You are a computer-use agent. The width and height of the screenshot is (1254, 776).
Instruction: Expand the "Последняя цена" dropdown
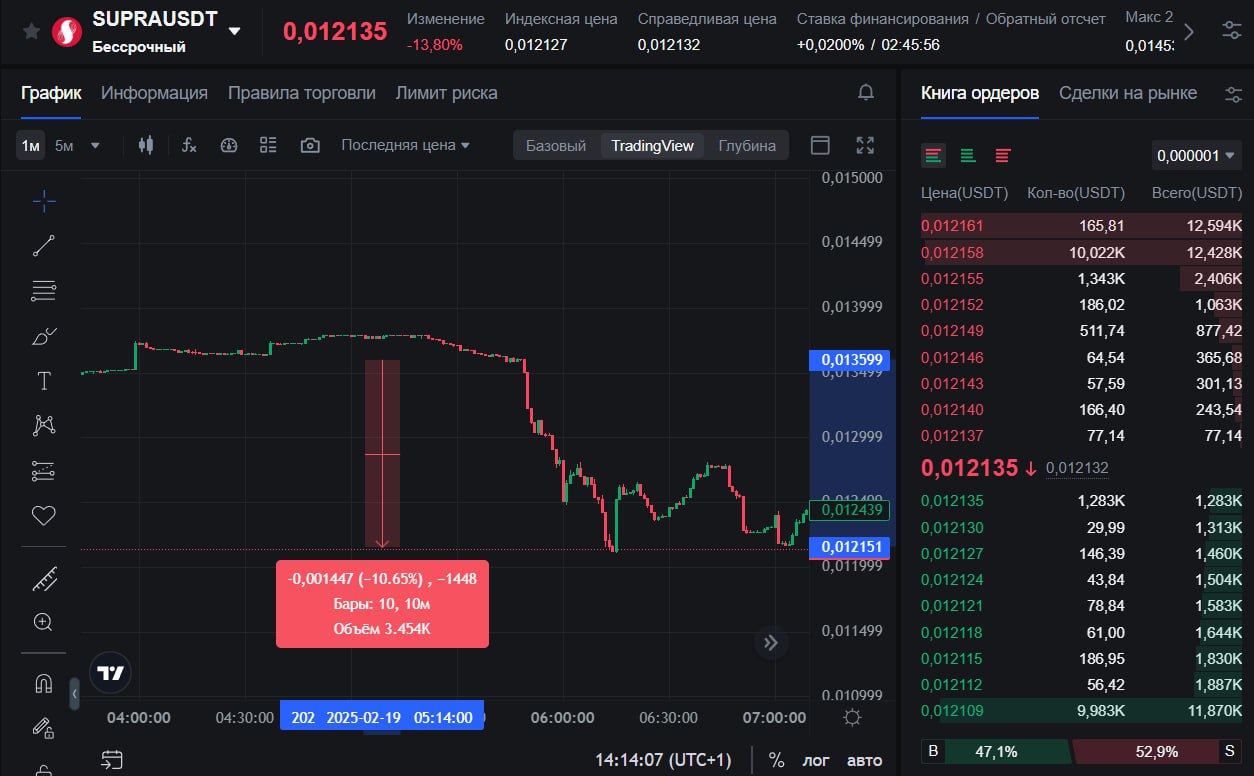(405, 145)
